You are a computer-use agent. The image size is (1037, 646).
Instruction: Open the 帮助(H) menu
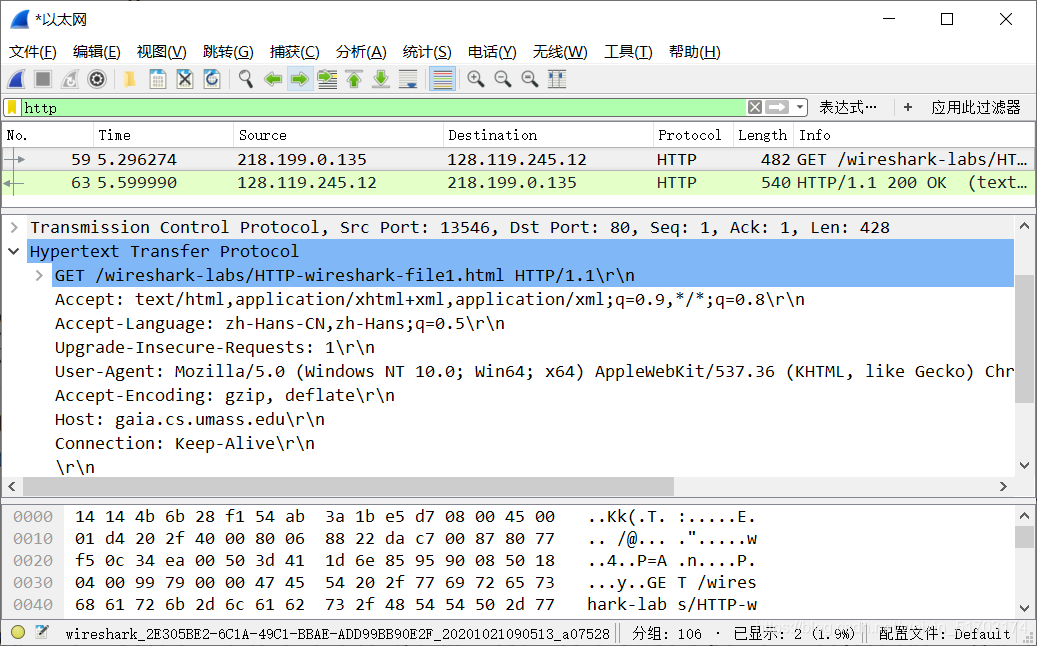click(694, 52)
